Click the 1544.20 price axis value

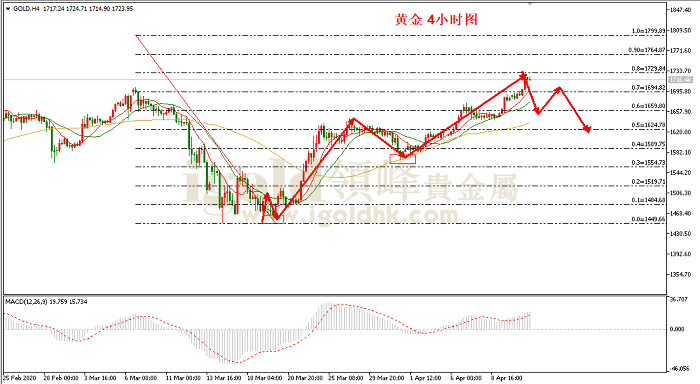coord(681,173)
